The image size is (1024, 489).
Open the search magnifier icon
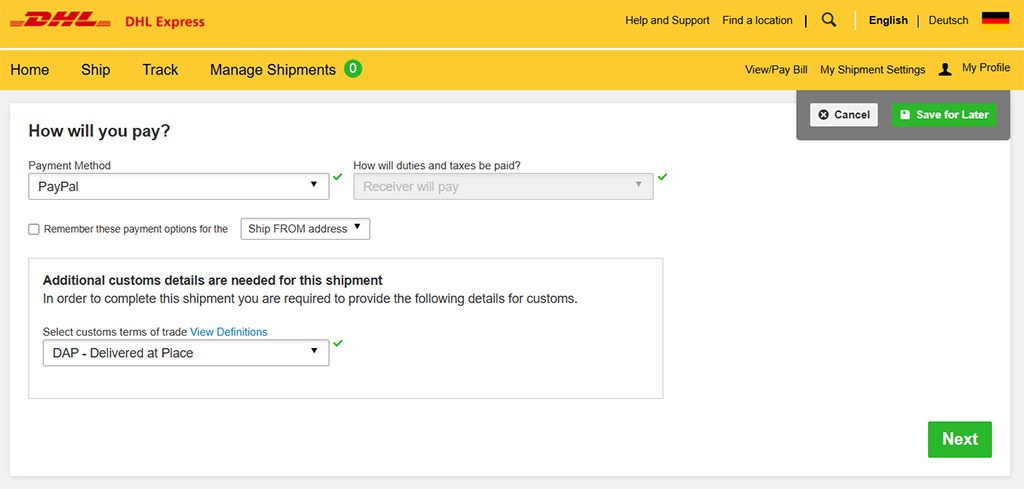click(829, 20)
